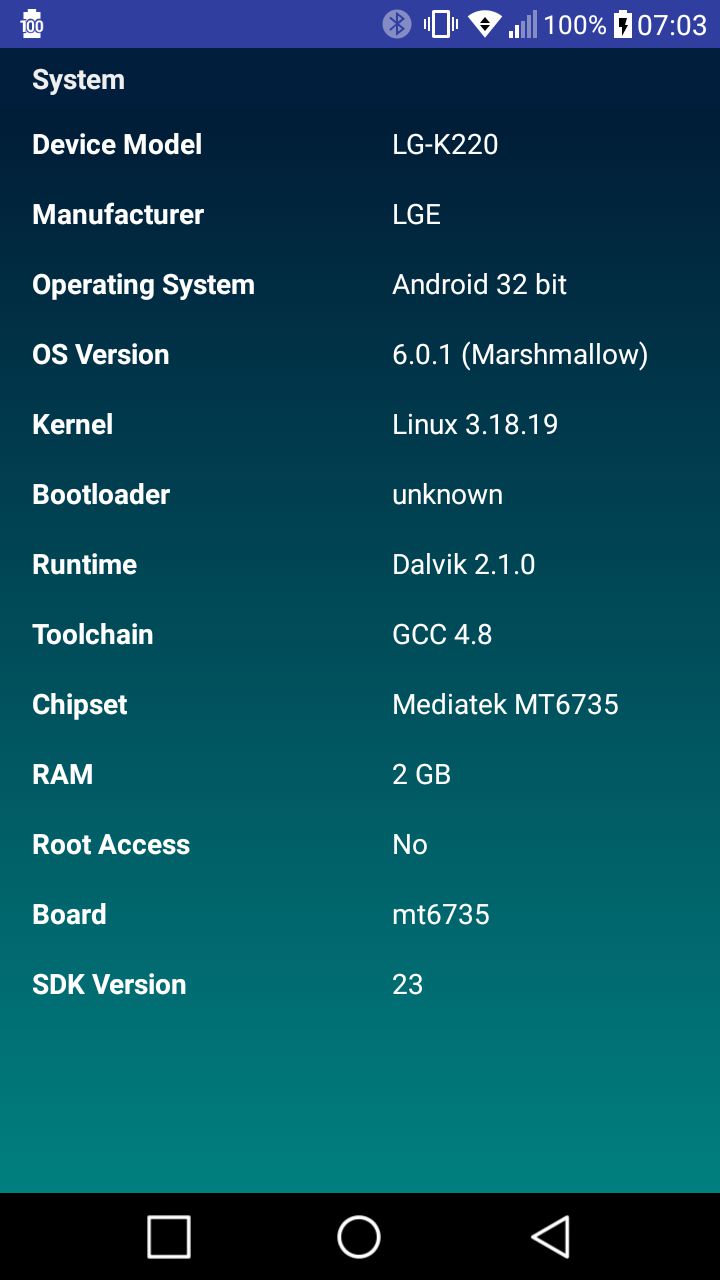
Task: Select the LG-K220 model value
Action: tap(445, 144)
